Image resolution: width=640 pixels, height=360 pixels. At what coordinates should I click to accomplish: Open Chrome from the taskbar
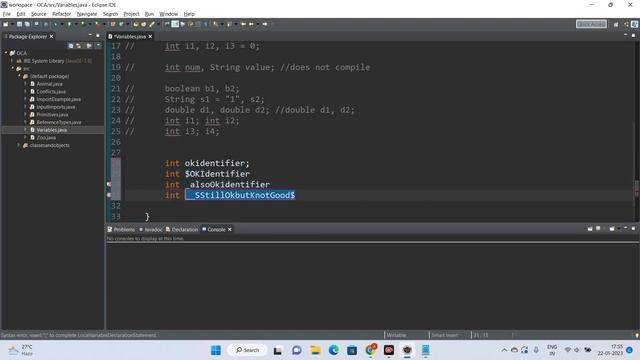pyautogui.click(x=371, y=350)
